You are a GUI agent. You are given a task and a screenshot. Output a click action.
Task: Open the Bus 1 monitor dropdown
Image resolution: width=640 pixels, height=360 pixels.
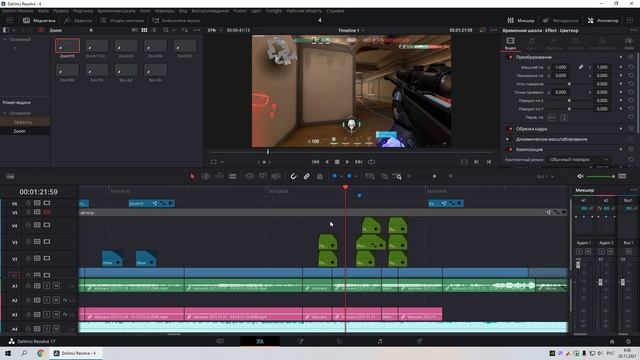545,176
